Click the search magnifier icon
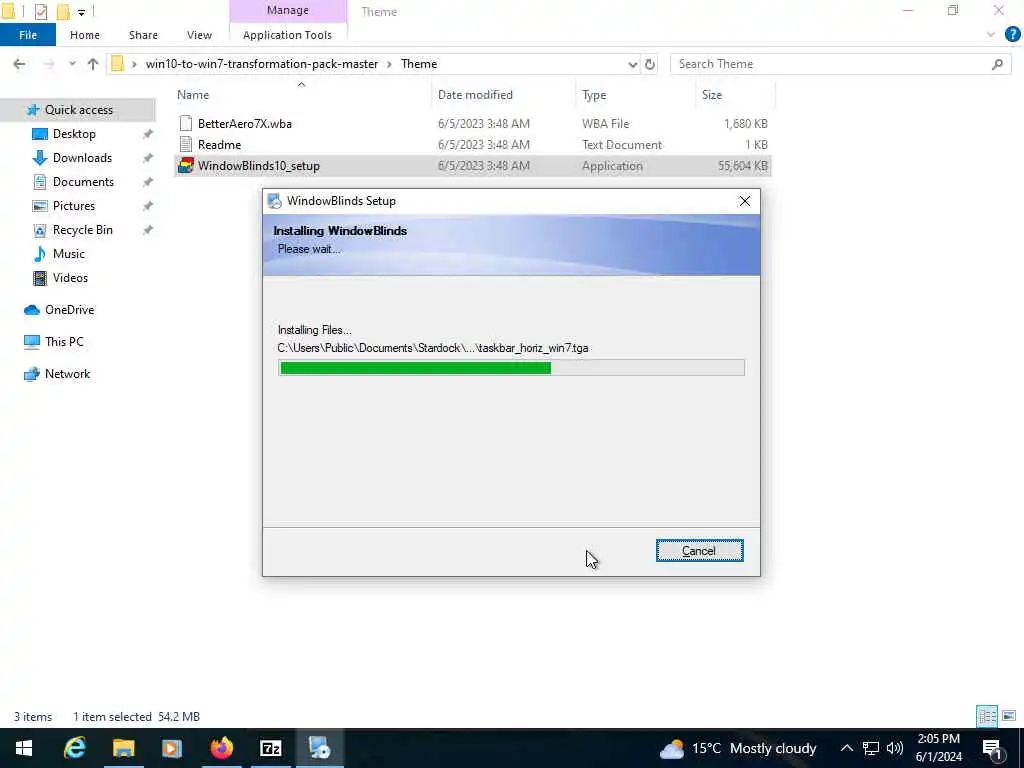Viewport: 1024px width, 768px height. tap(997, 64)
